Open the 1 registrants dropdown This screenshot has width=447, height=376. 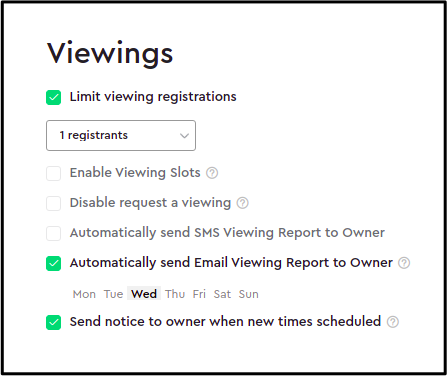tap(121, 135)
